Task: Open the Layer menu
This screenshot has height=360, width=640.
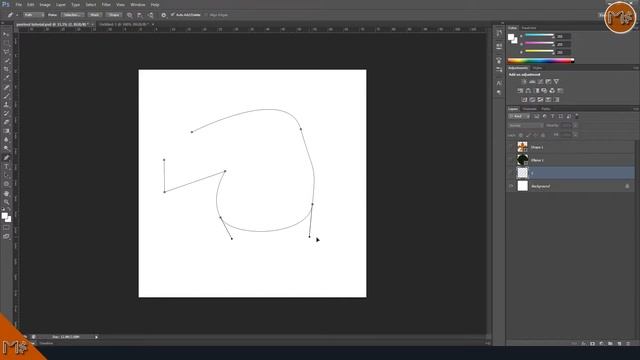Action: (61, 4)
